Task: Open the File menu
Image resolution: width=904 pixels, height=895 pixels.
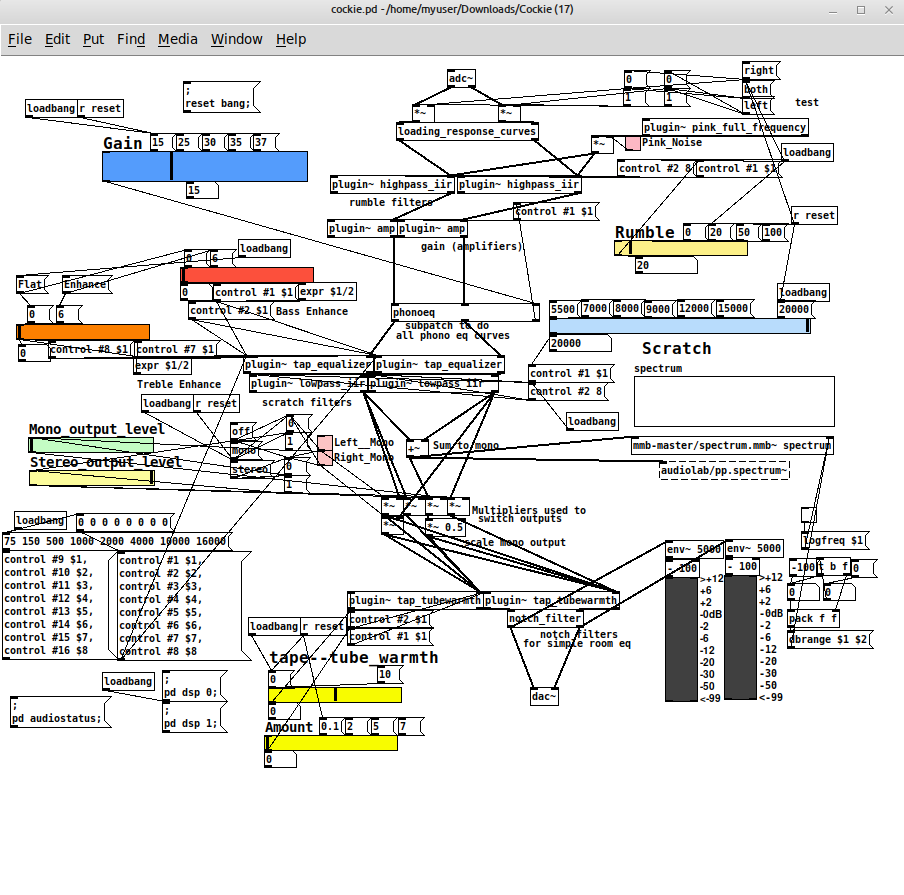Action: coord(20,39)
